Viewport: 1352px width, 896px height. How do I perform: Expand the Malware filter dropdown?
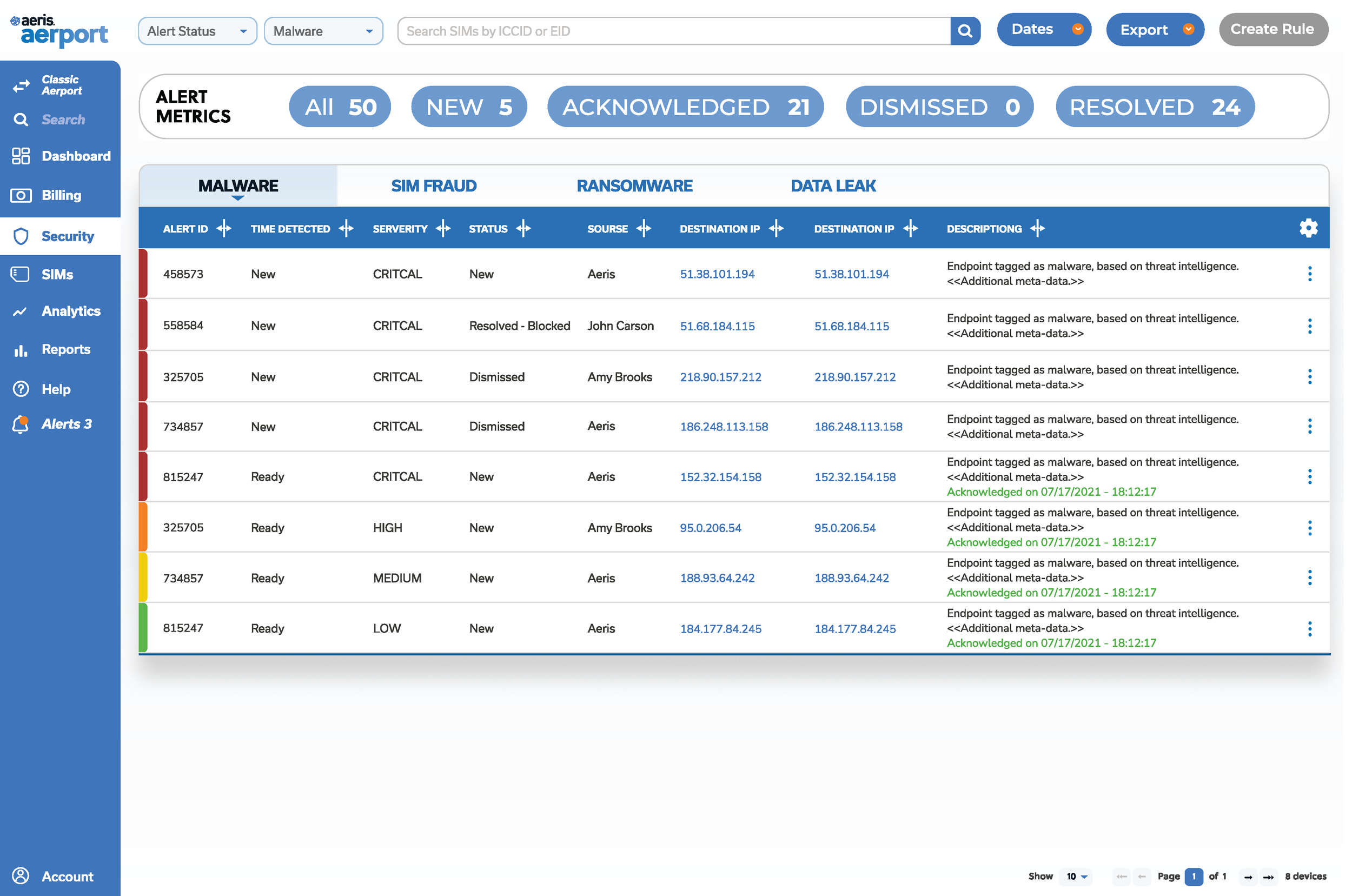pos(323,31)
